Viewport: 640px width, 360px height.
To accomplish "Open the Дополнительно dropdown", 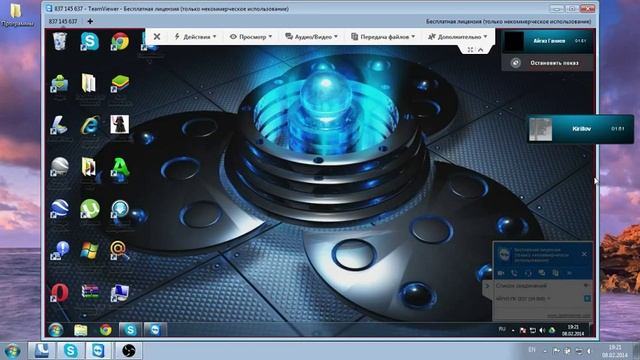I will pyautogui.click(x=458, y=37).
